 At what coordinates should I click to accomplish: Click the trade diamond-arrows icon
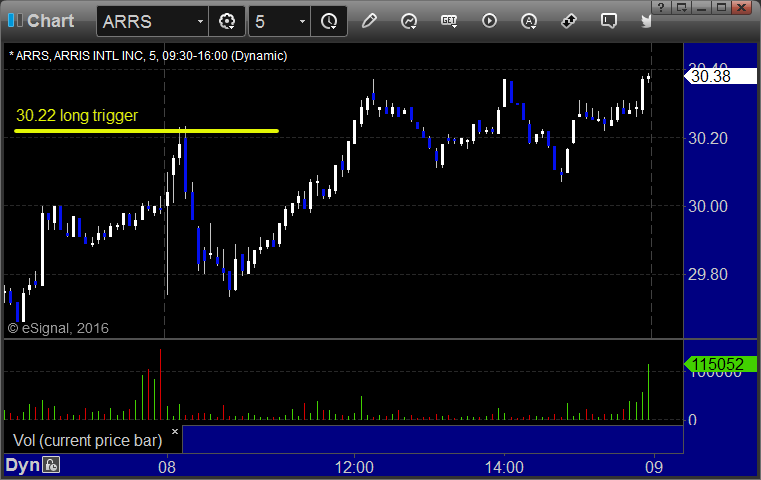(x=568, y=21)
